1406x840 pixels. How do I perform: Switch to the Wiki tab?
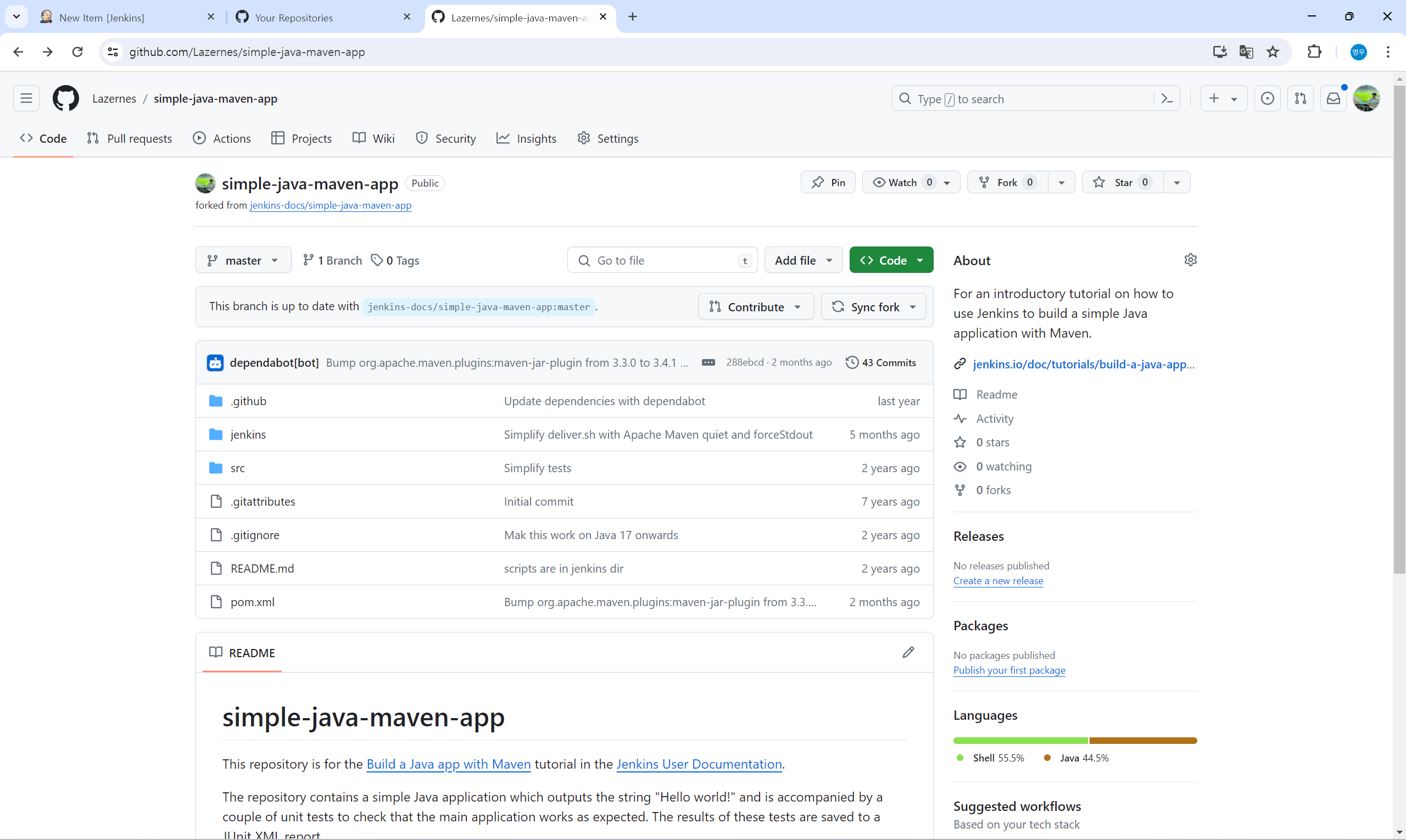(373, 138)
